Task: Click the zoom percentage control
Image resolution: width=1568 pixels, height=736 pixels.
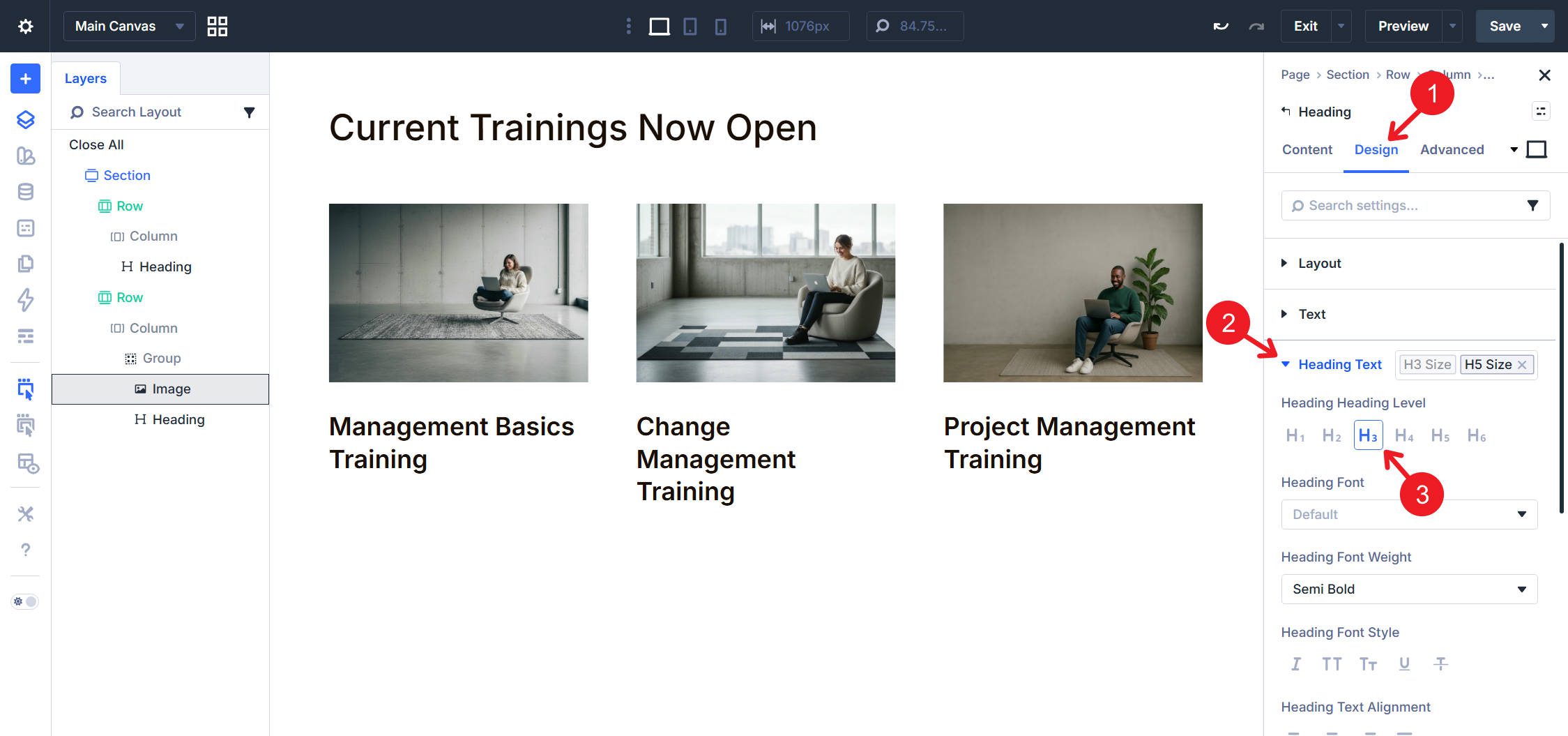Action: click(x=915, y=26)
